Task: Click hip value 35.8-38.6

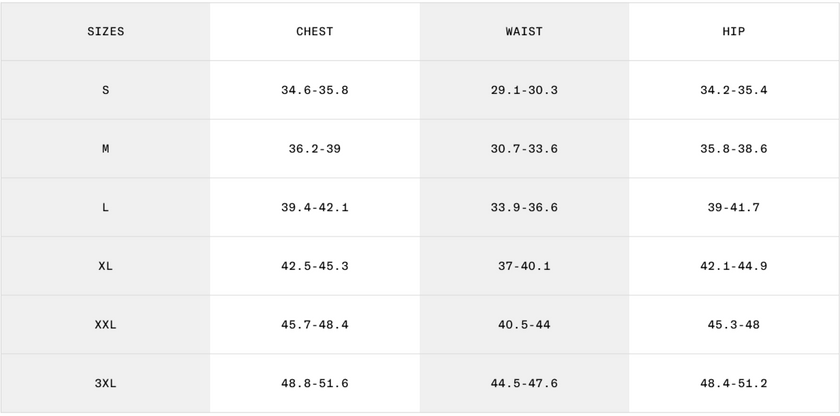Action: 734,149
